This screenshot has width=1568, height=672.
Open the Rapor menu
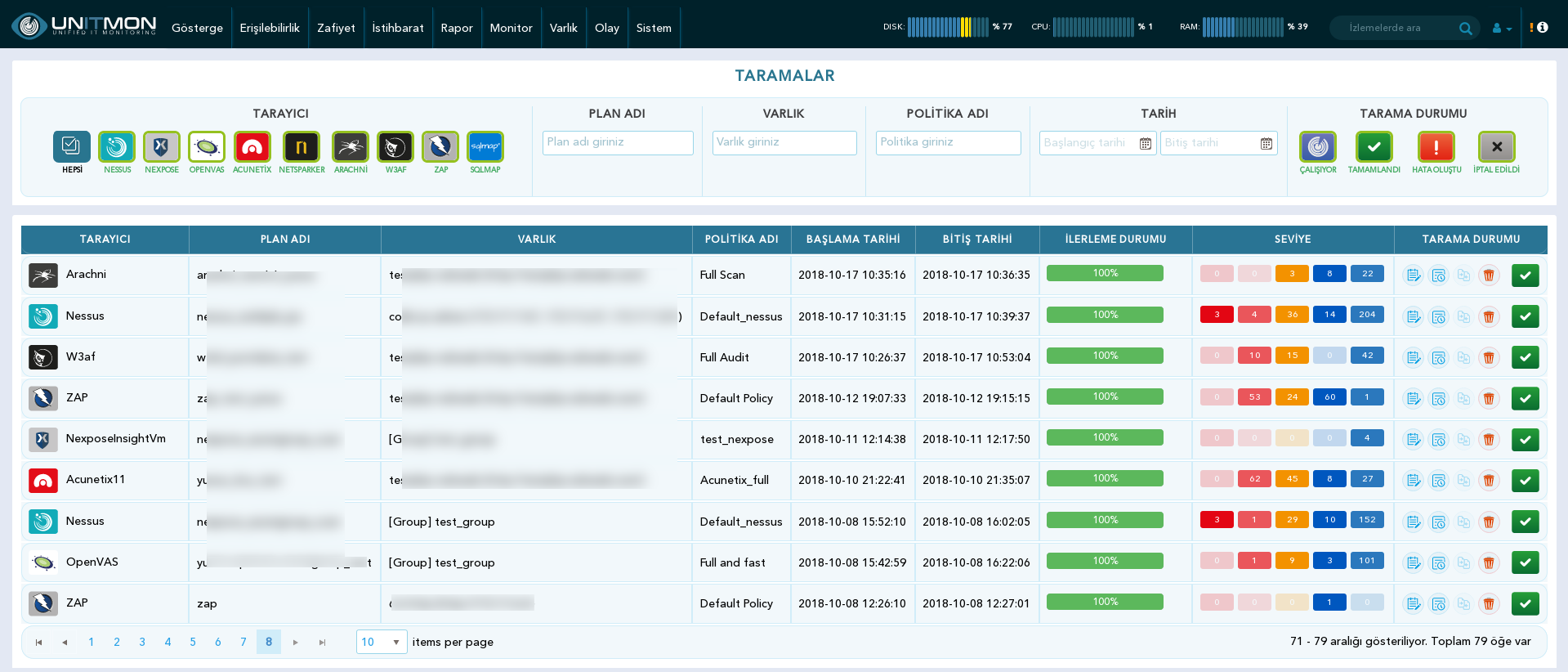click(457, 28)
